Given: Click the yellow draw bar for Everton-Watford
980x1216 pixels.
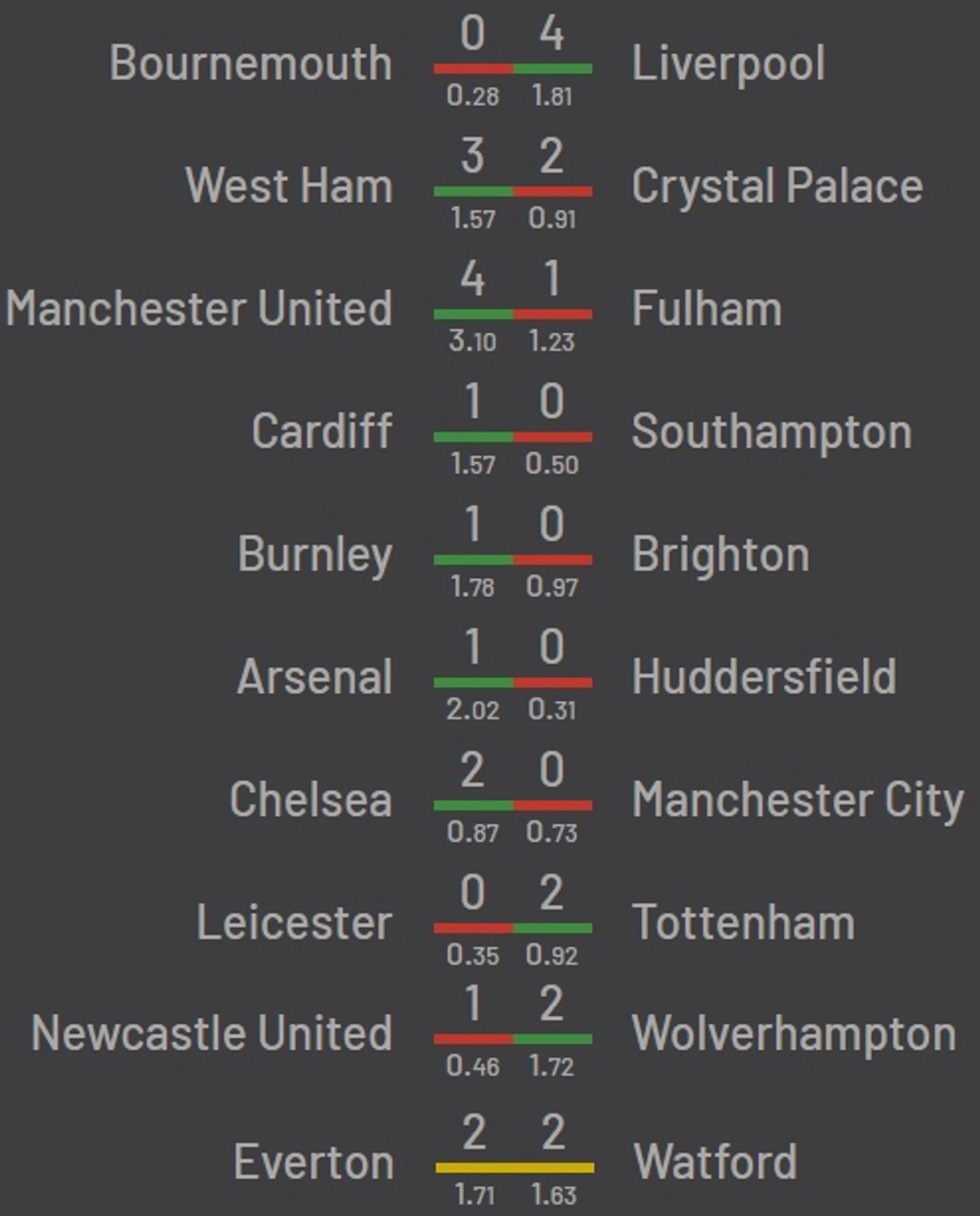Looking at the screenshot, I should point(514,1168).
